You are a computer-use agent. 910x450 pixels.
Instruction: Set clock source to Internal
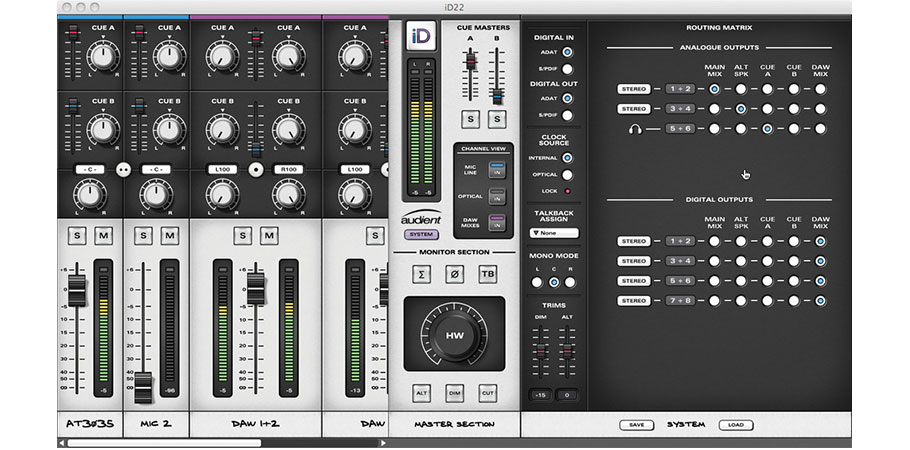567,157
